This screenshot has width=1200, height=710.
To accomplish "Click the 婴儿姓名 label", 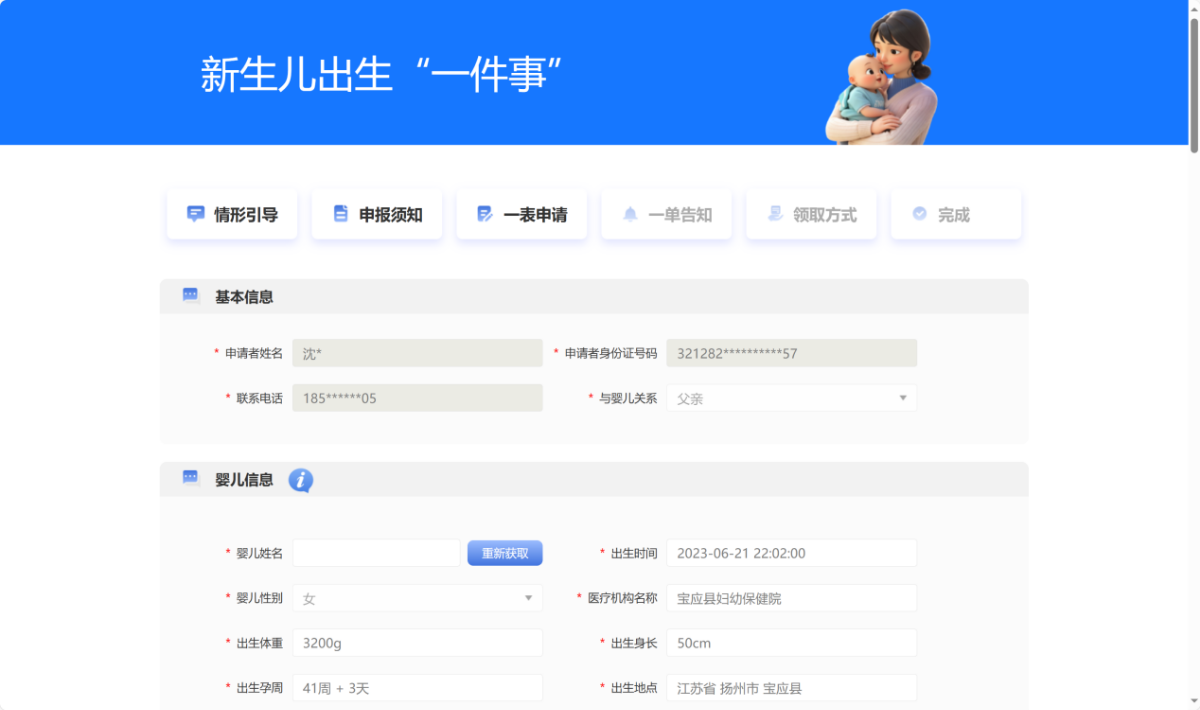I will pyautogui.click(x=260, y=553).
